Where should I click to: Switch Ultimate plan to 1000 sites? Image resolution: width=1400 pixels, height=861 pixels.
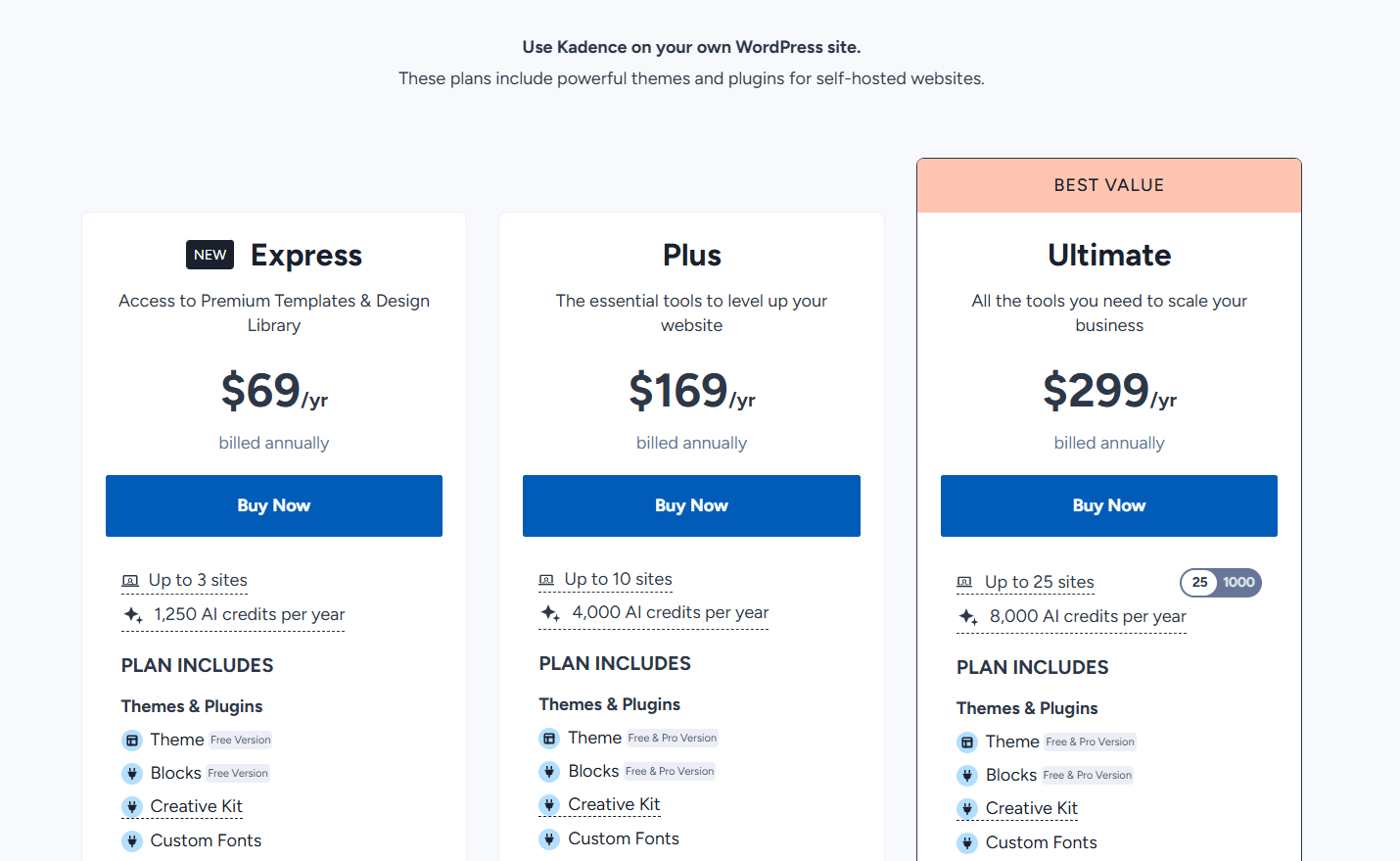click(x=1238, y=583)
